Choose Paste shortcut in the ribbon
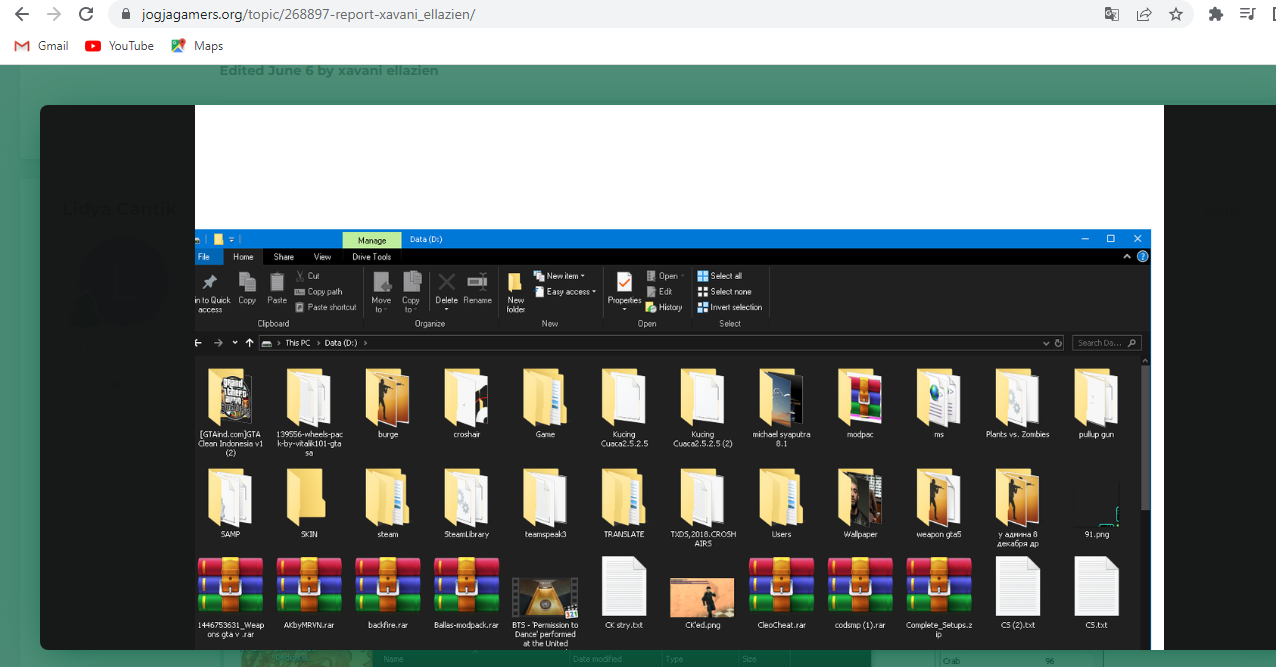Image resolution: width=1276 pixels, height=667 pixels. [325, 307]
